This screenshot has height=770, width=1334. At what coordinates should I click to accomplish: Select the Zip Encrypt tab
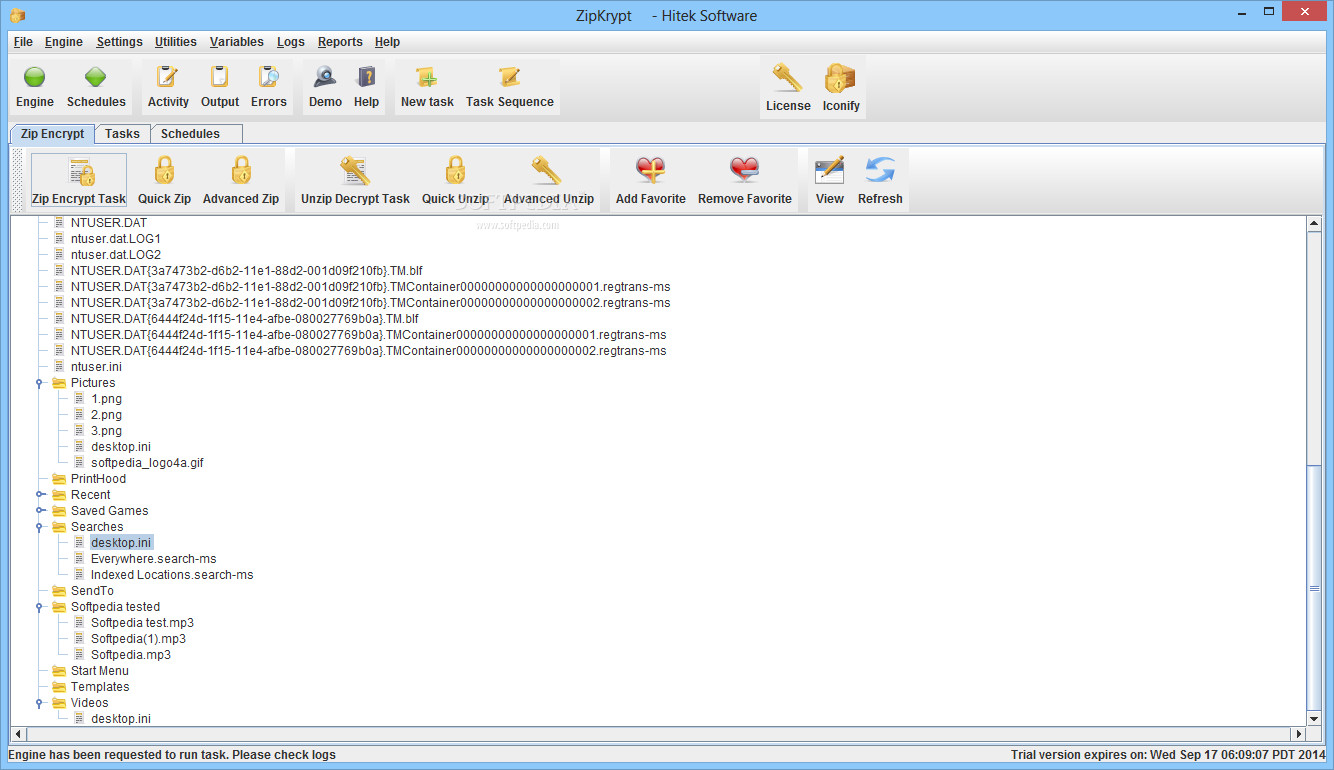point(53,133)
